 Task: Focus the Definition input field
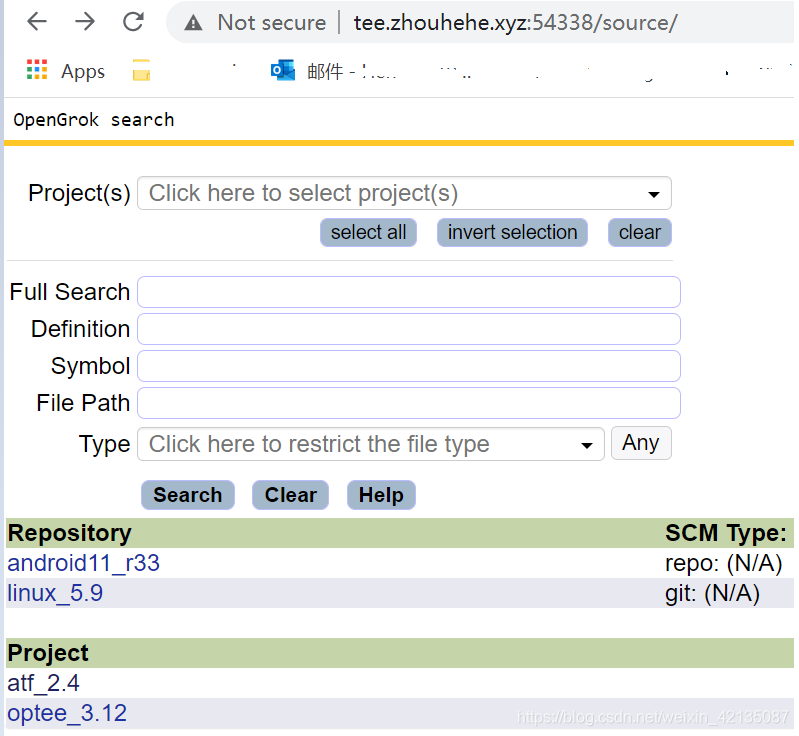tap(409, 329)
